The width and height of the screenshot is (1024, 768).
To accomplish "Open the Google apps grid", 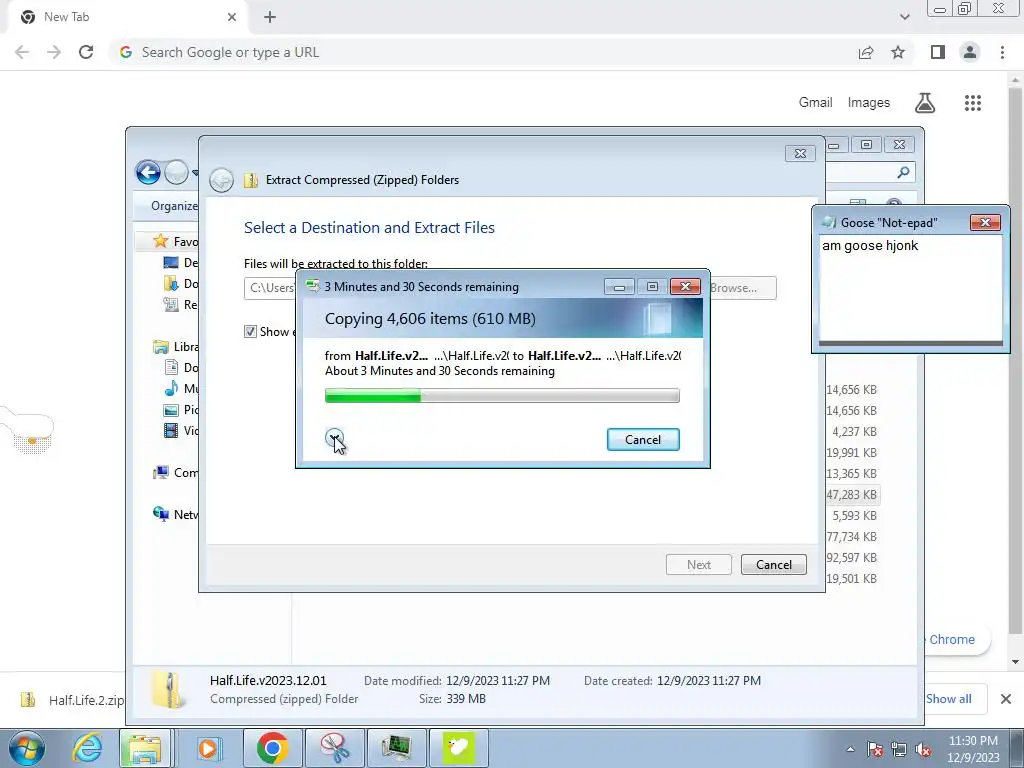I will coord(972,103).
